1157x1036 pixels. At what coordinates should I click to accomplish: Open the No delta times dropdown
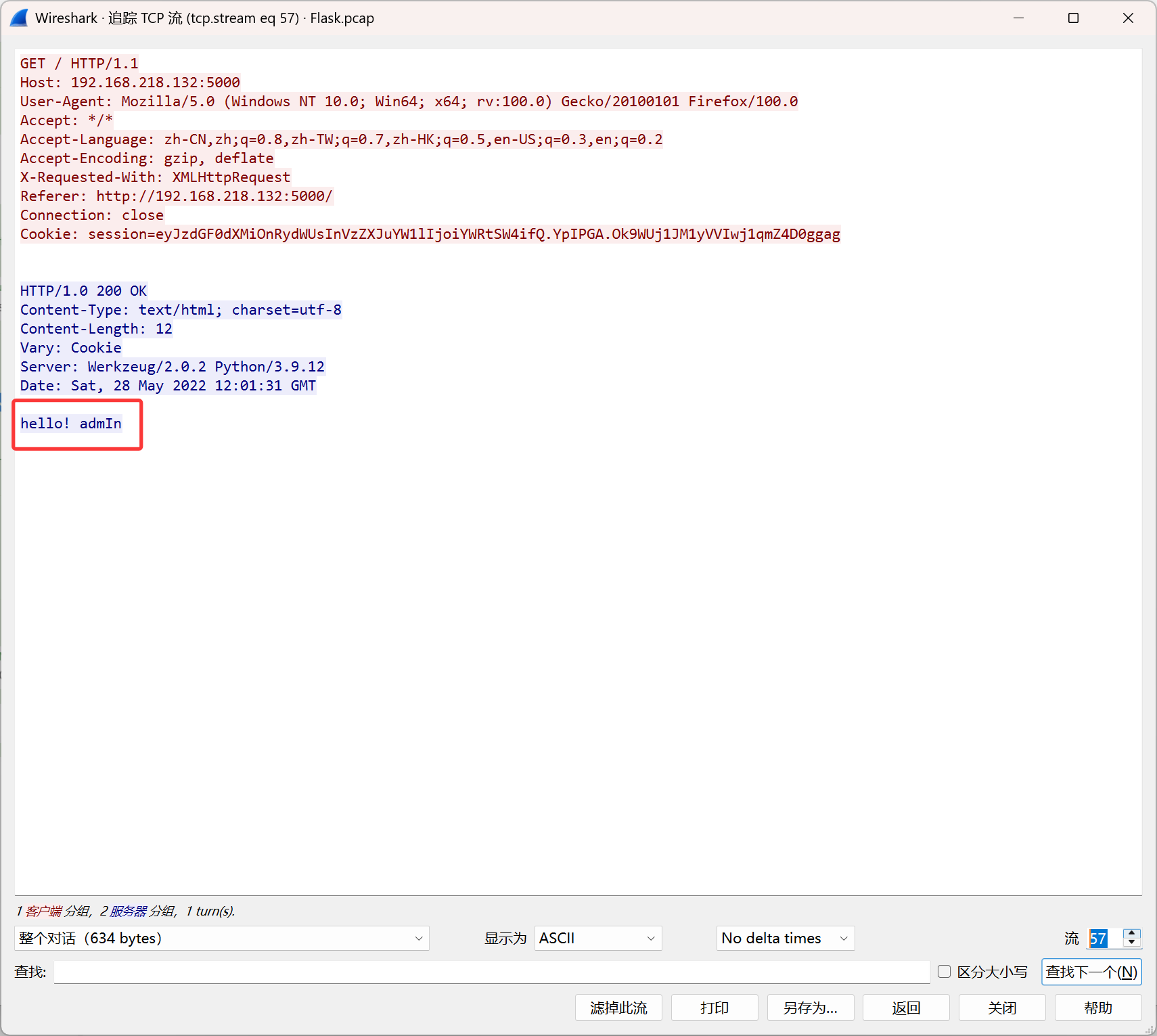pos(786,939)
